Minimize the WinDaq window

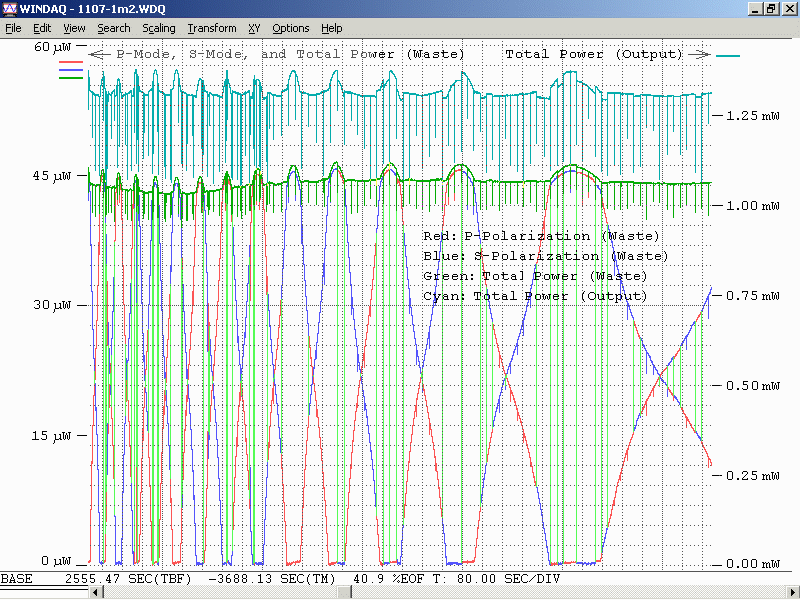[755, 9]
